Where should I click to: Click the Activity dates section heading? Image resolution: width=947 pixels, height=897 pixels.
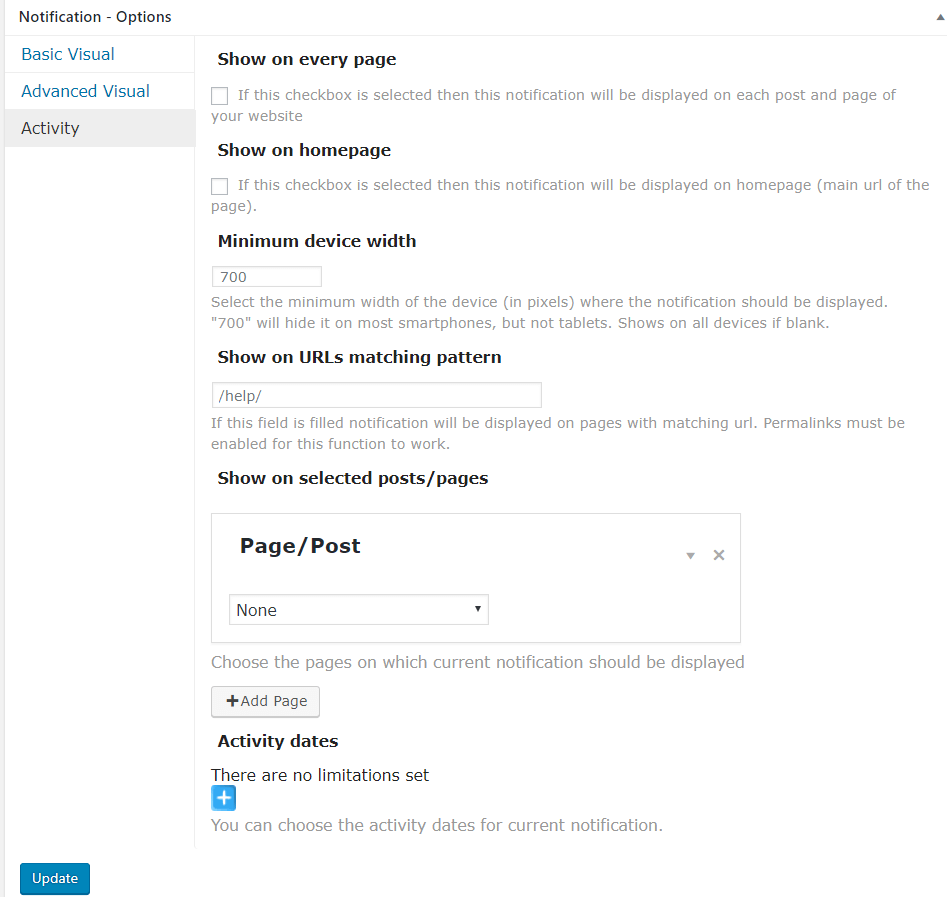[x=278, y=742]
